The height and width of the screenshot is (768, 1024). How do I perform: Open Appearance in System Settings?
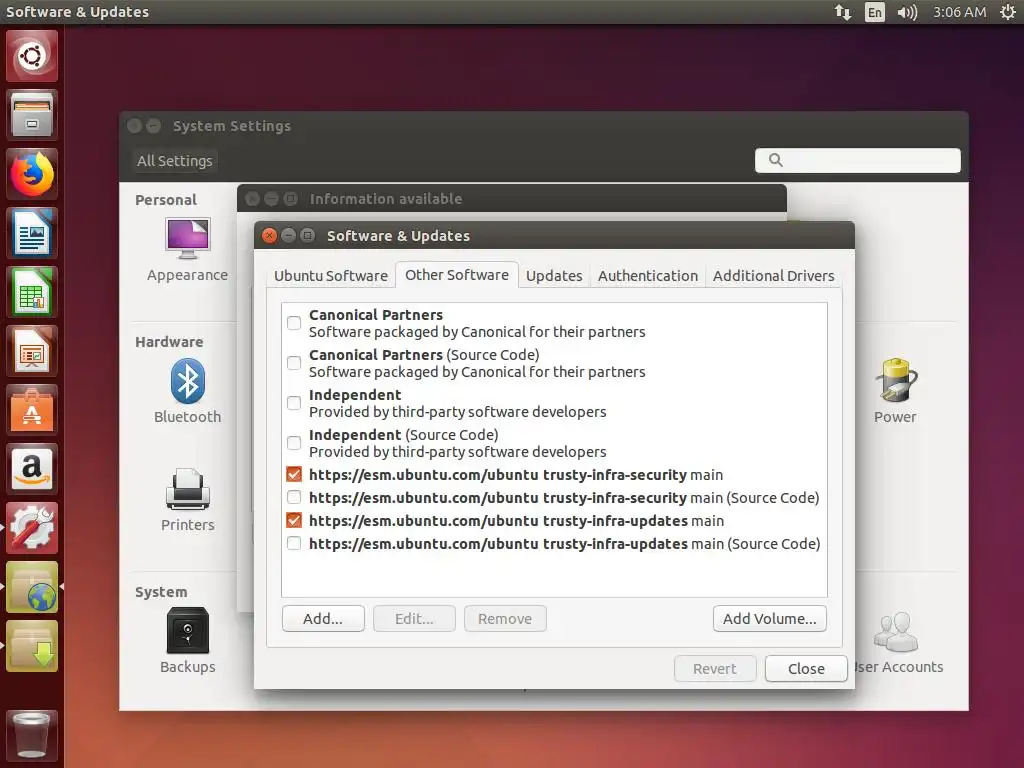(x=187, y=249)
